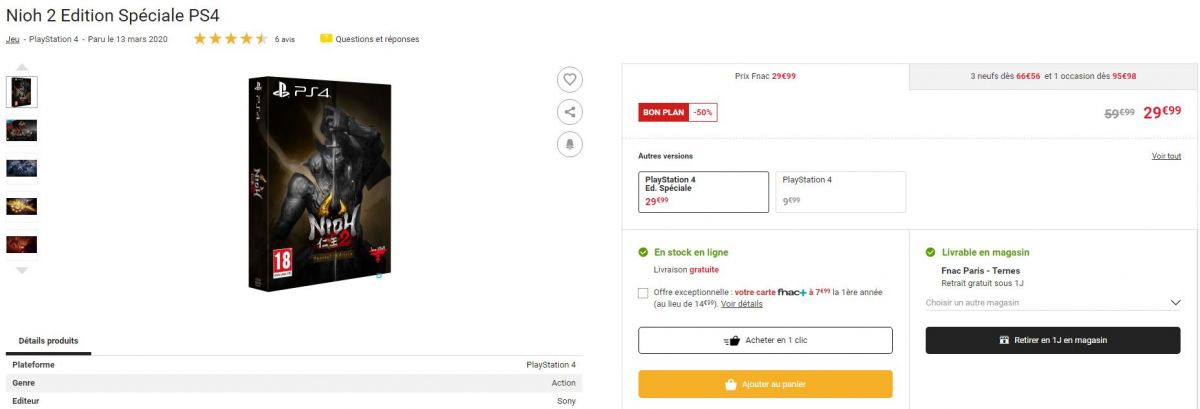The width and height of the screenshot is (1200, 409).
Task: Open the Voir tout versions link
Action: tap(1166, 156)
